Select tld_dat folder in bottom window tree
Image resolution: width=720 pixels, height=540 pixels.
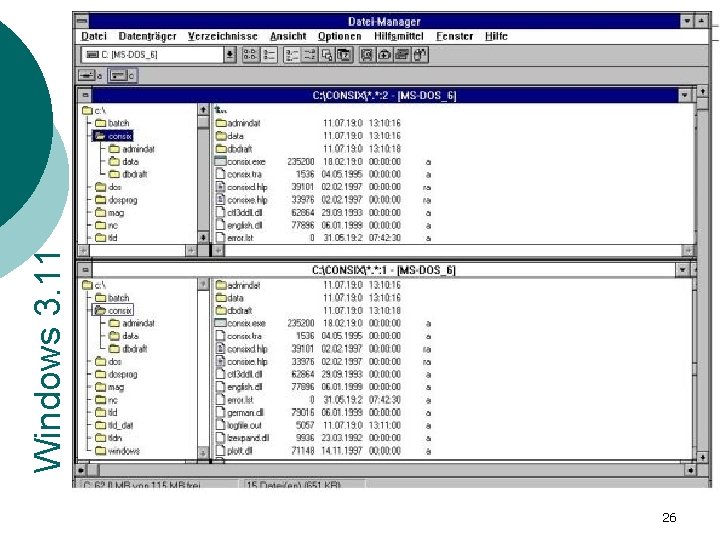click(x=114, y=425)
